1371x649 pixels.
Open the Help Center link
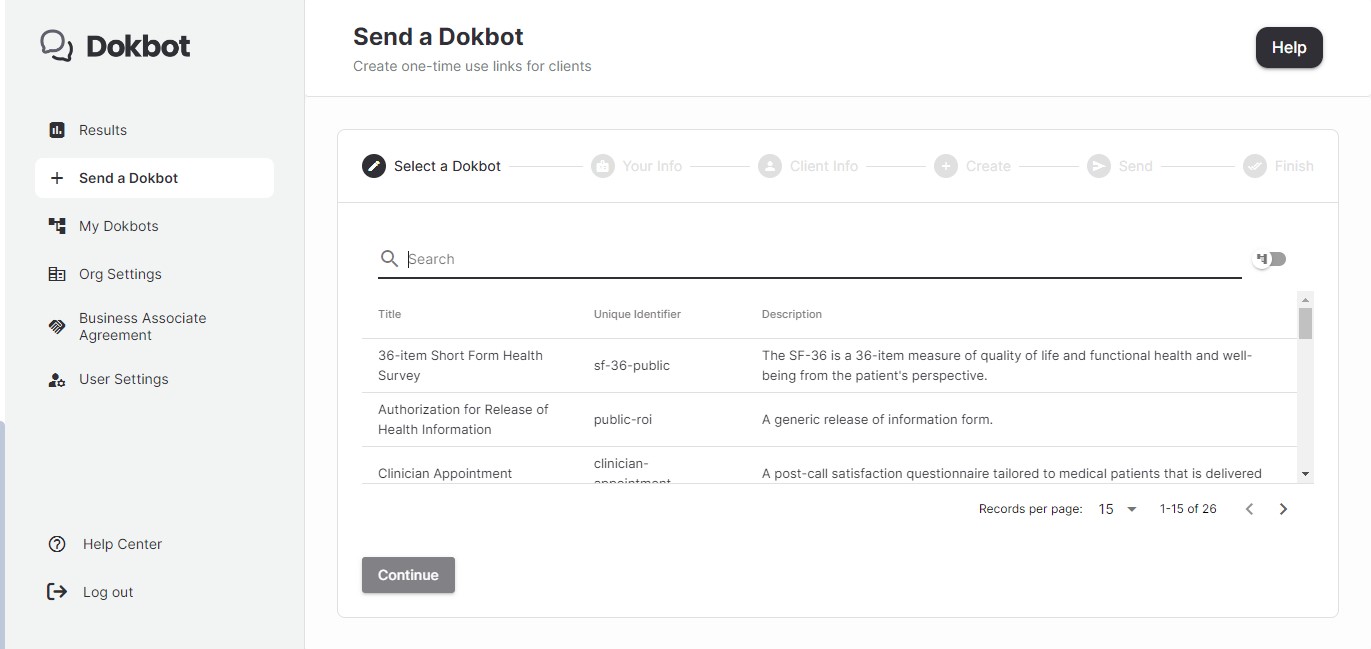(x=122, y=544)
